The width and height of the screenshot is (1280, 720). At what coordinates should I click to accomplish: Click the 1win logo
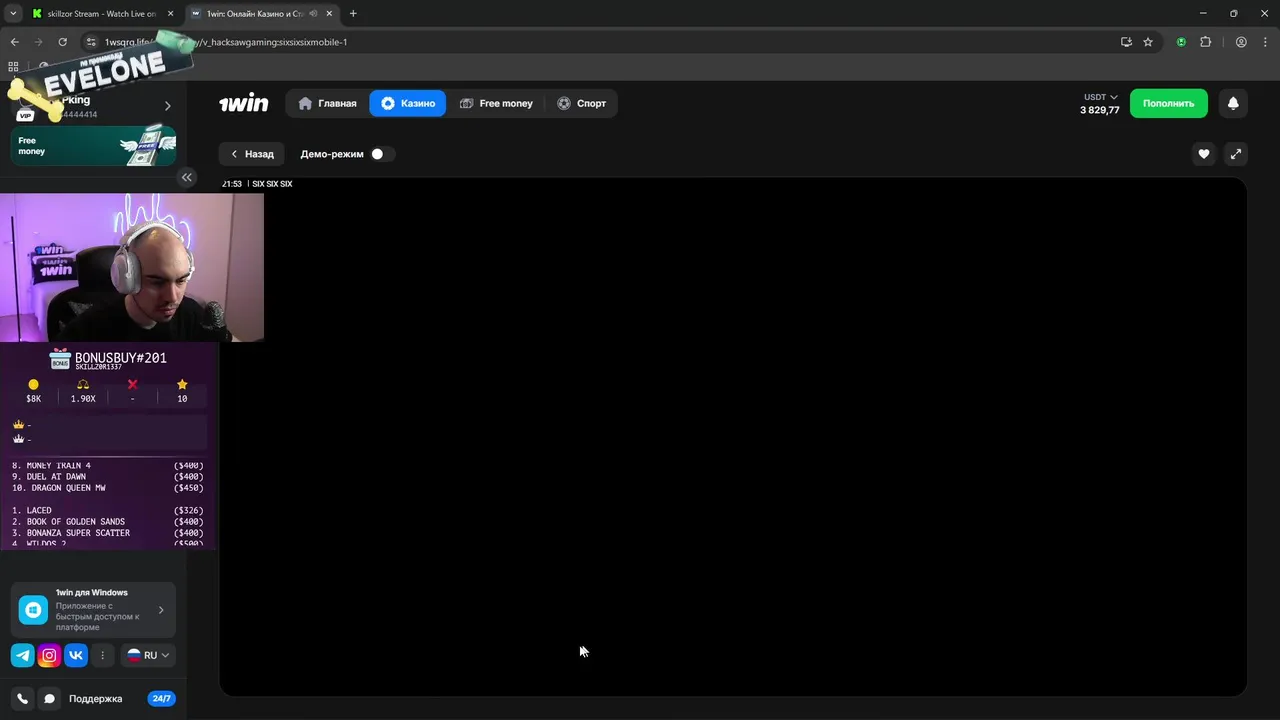(x=244, y=103)
